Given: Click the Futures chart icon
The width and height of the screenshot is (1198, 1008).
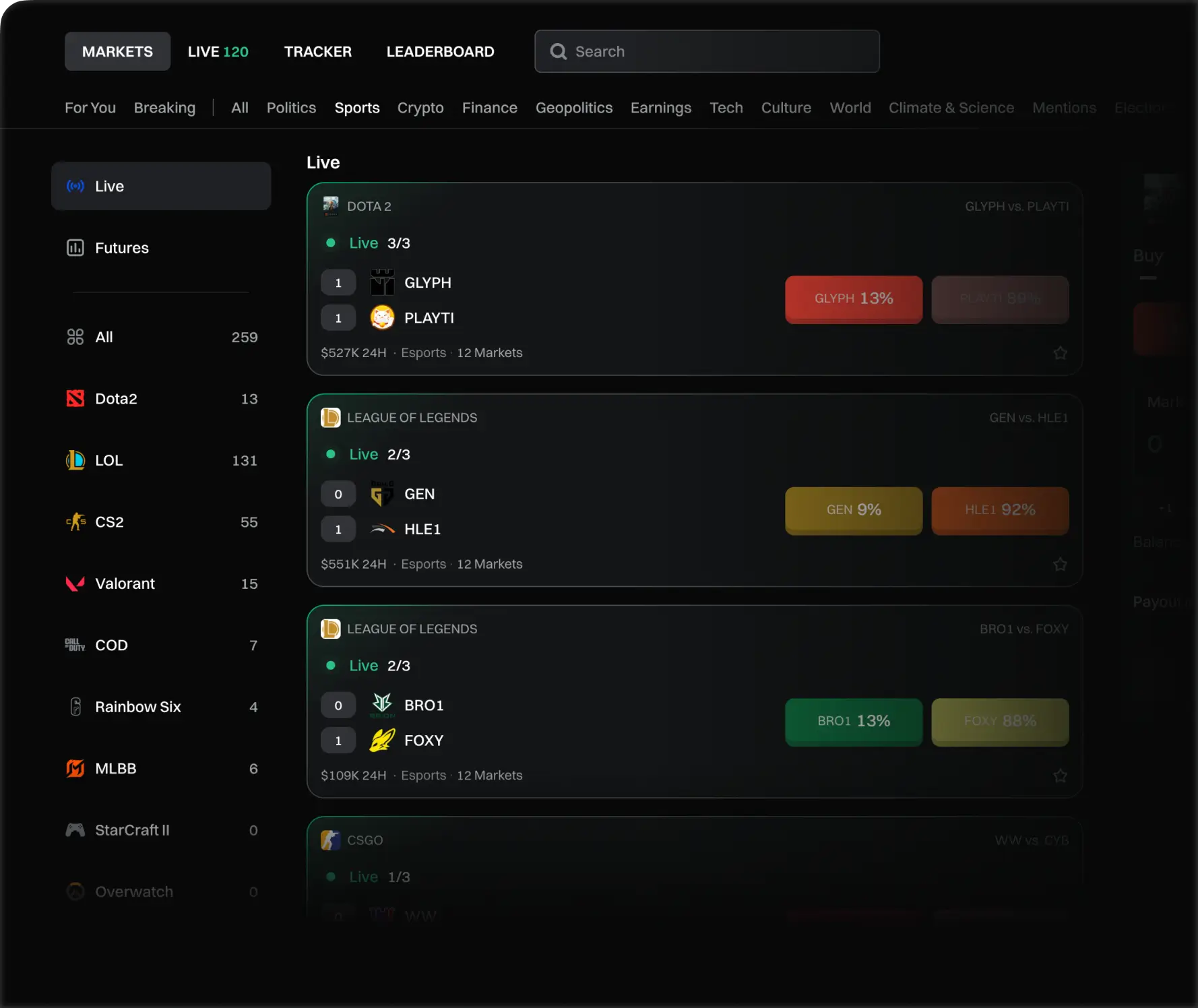Looking at the screenshot, I should 75,248.
